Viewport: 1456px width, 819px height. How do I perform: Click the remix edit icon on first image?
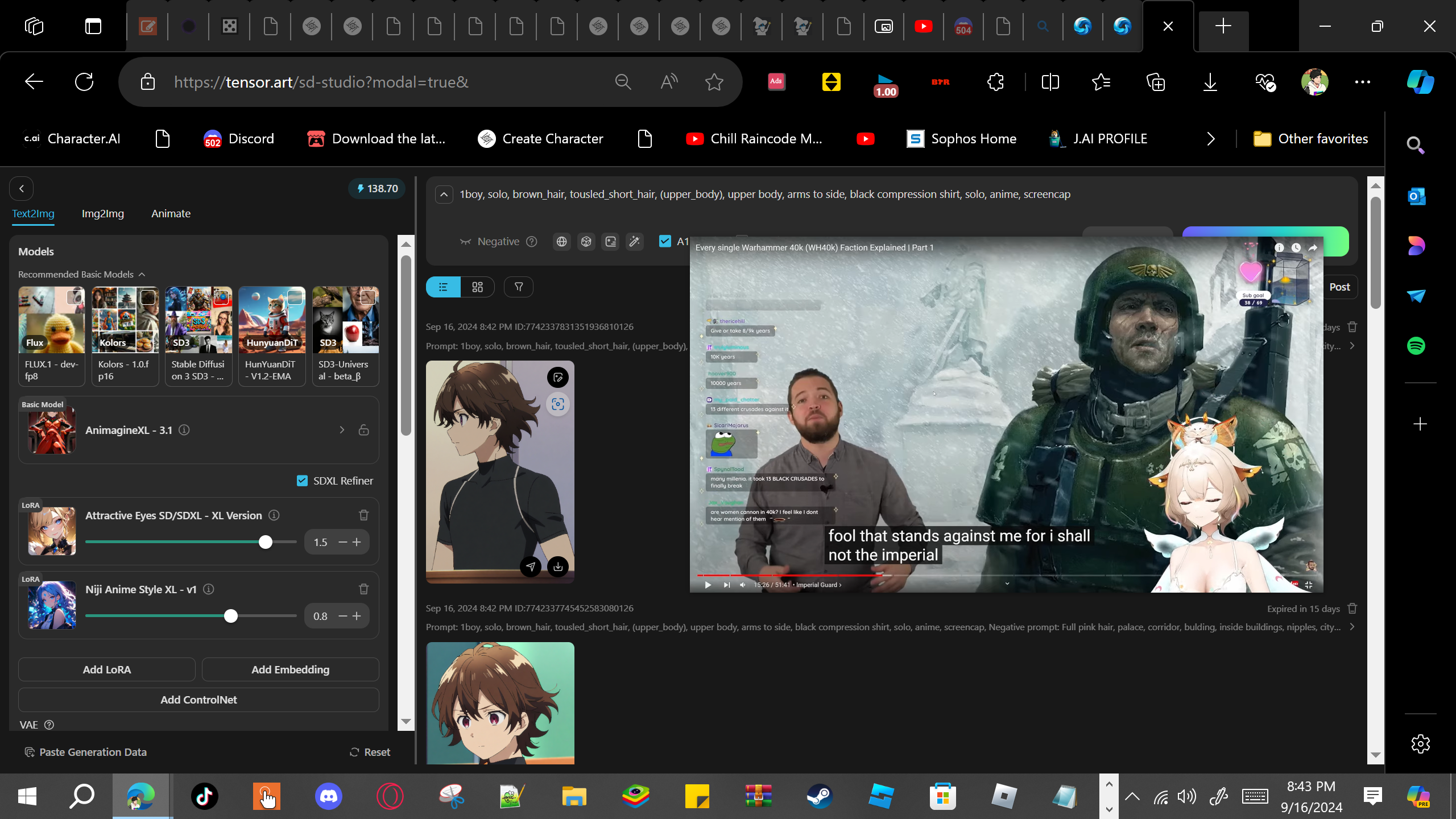(558, 377)
